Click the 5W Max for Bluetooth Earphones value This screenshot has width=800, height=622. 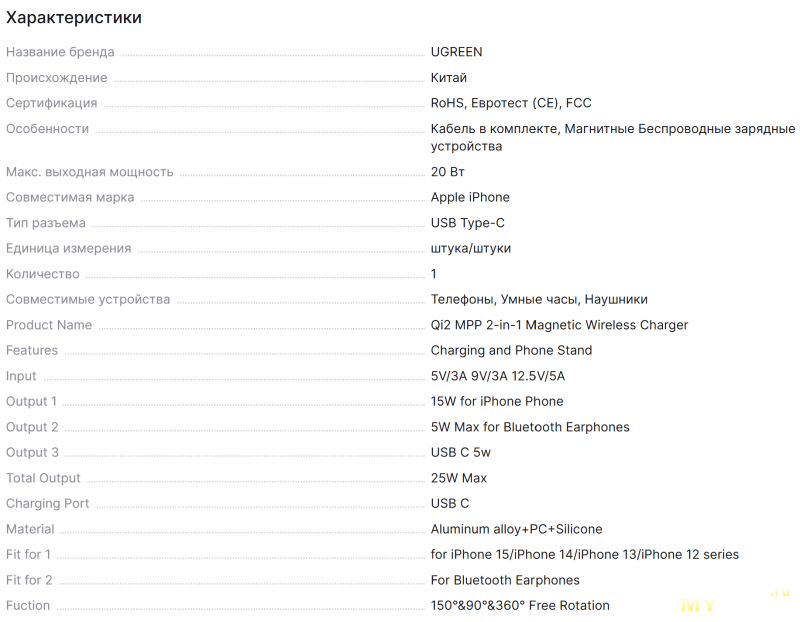pos(530,427)
